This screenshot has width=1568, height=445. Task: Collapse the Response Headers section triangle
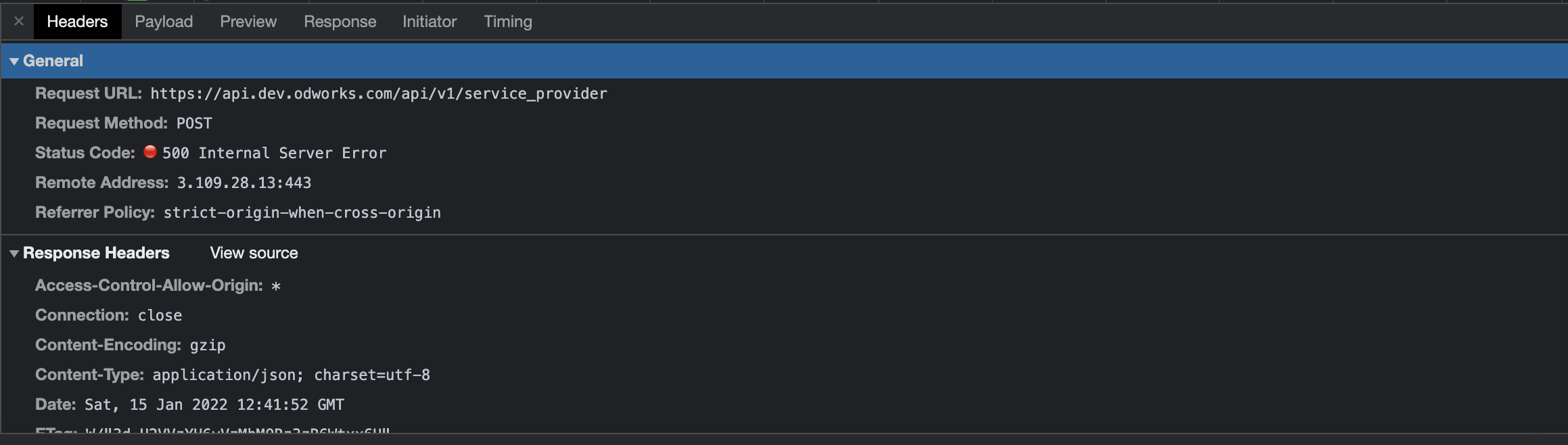click(x=14, y=254)
